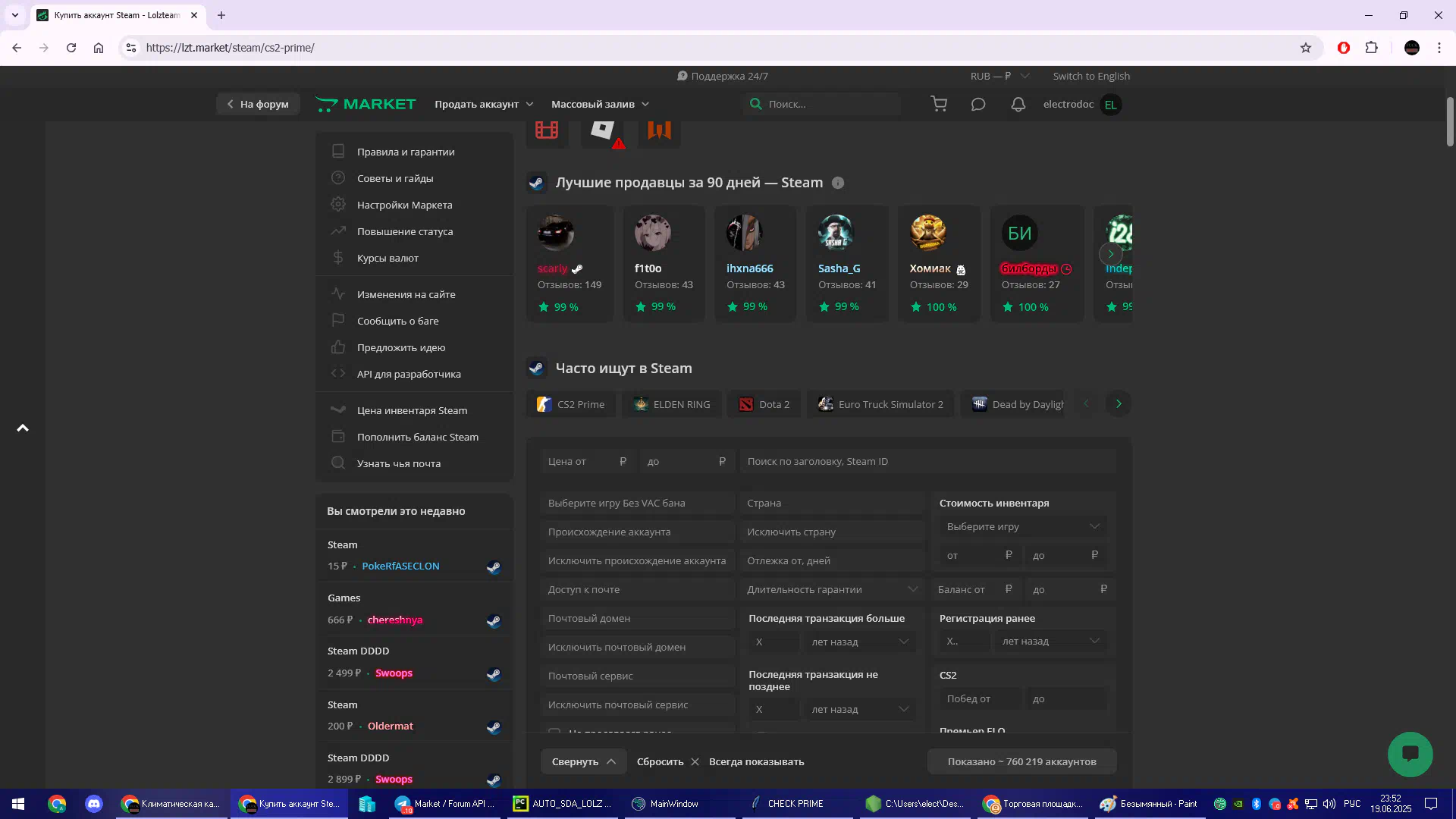The image size is (1456, 819).
Task: Click Всегда показывать option
Action: coord(756,761)
